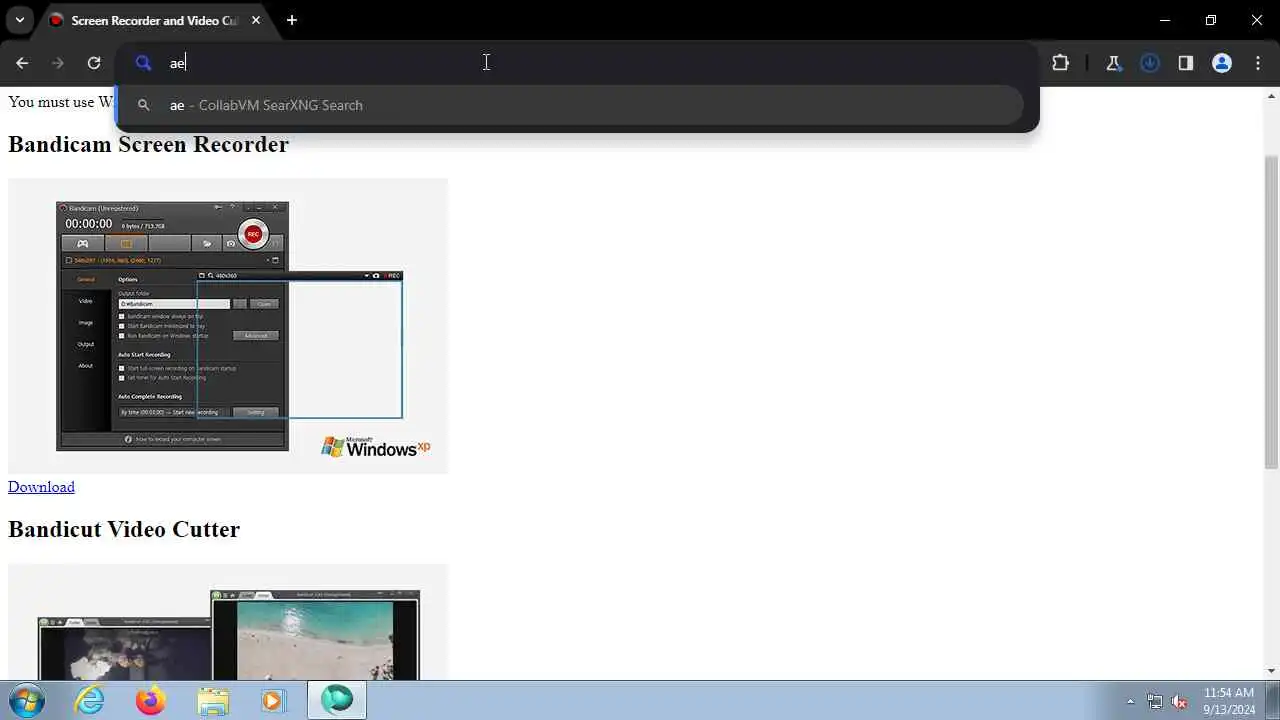
Task: Open the profile avatar icon
Action: tap(1222, 63)
